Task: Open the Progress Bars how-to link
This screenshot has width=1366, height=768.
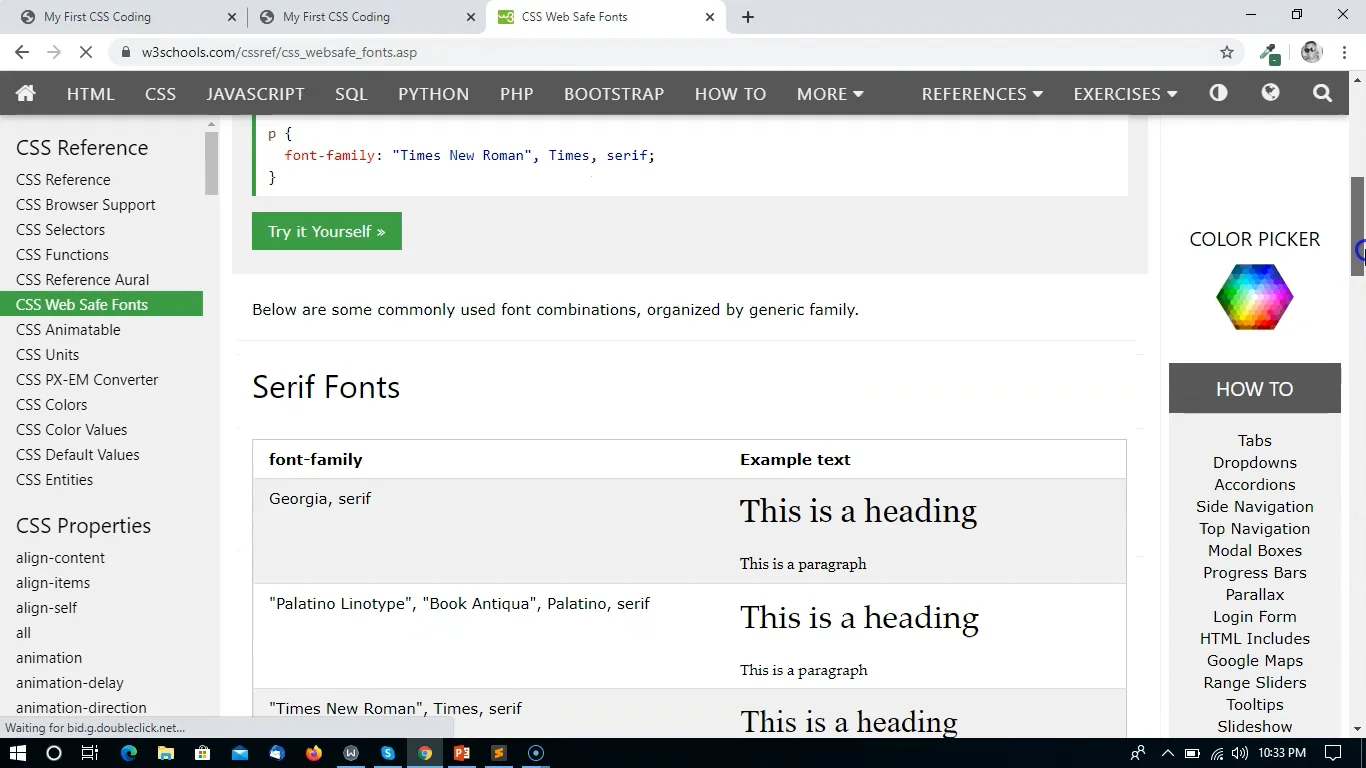Action: tap(1254, 573)
